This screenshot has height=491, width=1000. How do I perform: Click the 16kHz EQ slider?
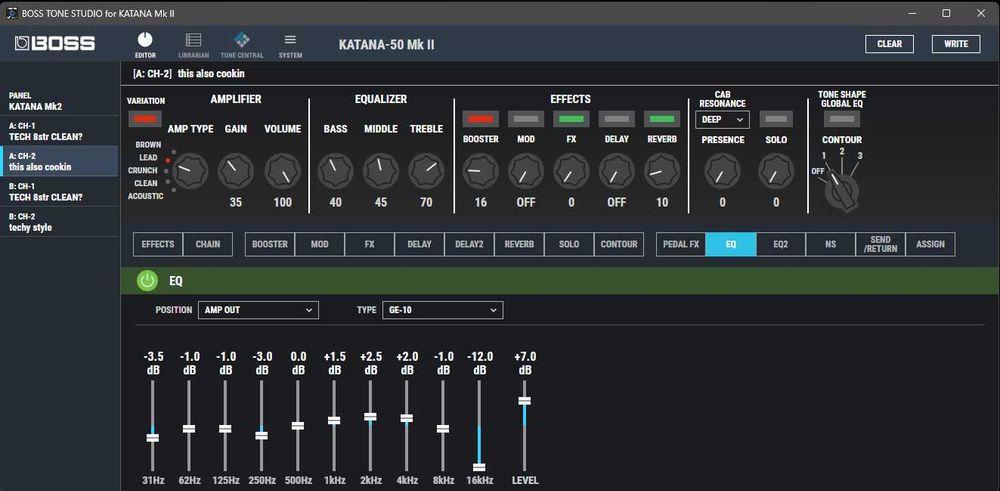click(479, 466)
